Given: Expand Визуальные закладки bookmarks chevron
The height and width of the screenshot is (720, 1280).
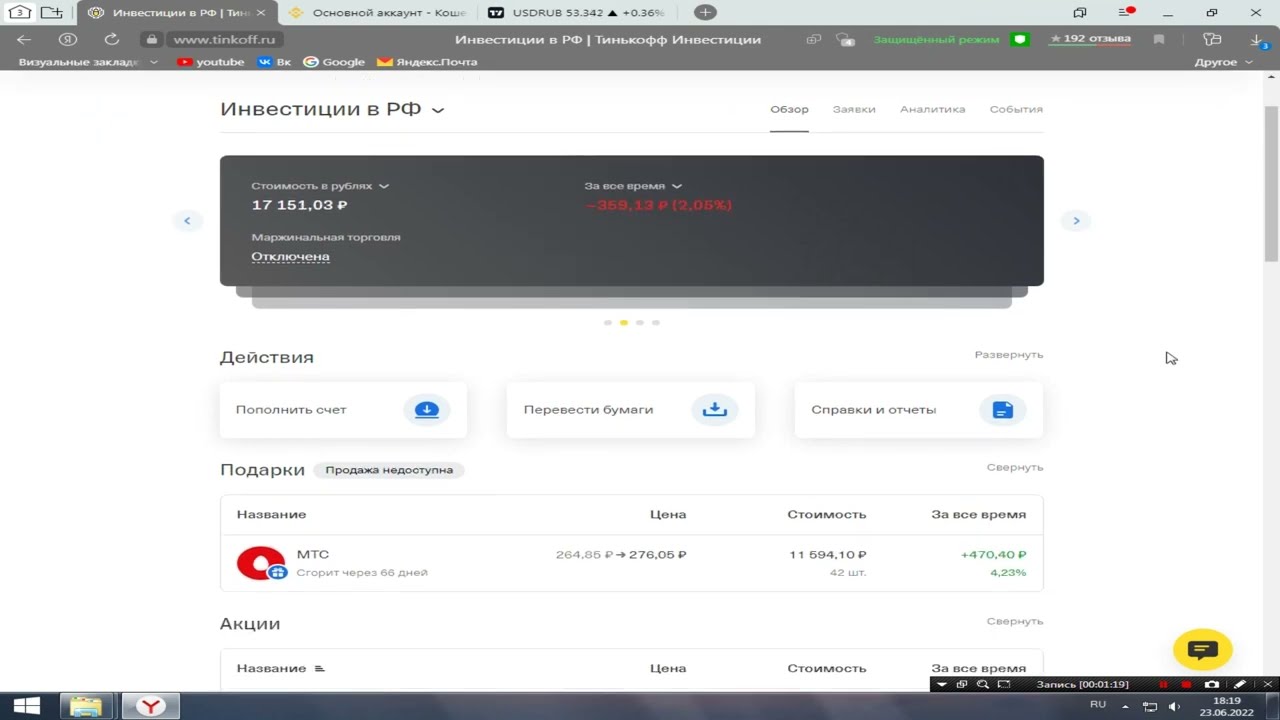Looking at the screenshot, I should click(154, 62).
